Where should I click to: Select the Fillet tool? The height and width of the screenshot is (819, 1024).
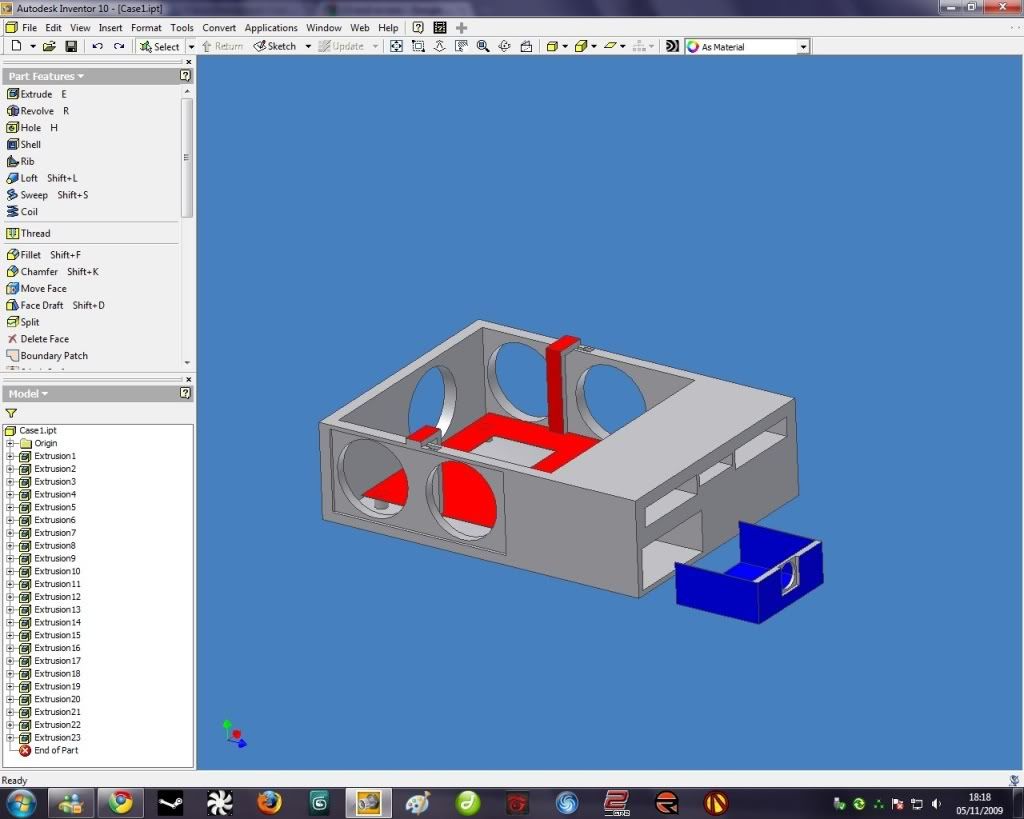point(43,255)
